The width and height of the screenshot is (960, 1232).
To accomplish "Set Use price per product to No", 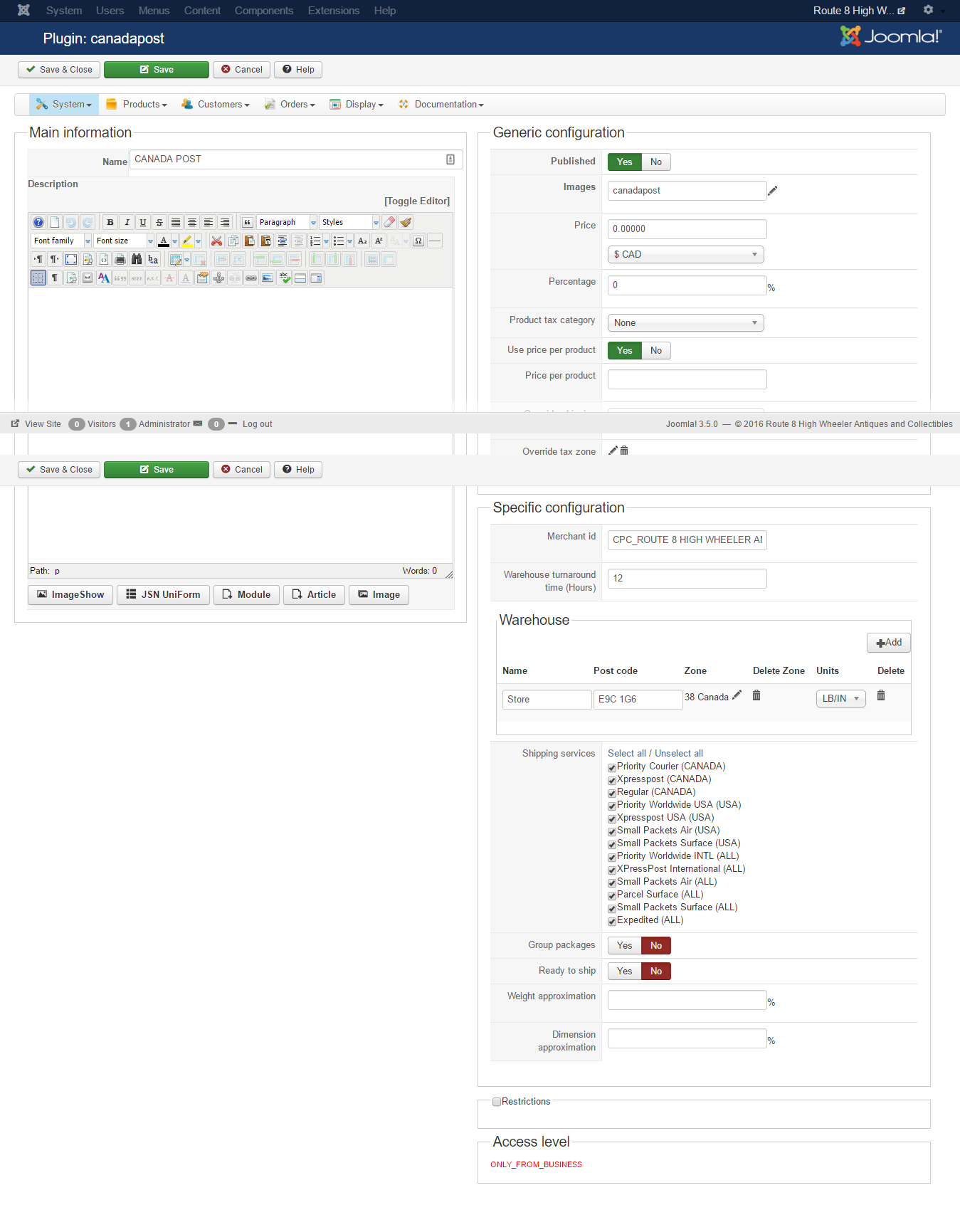I will tap(656, 351).
